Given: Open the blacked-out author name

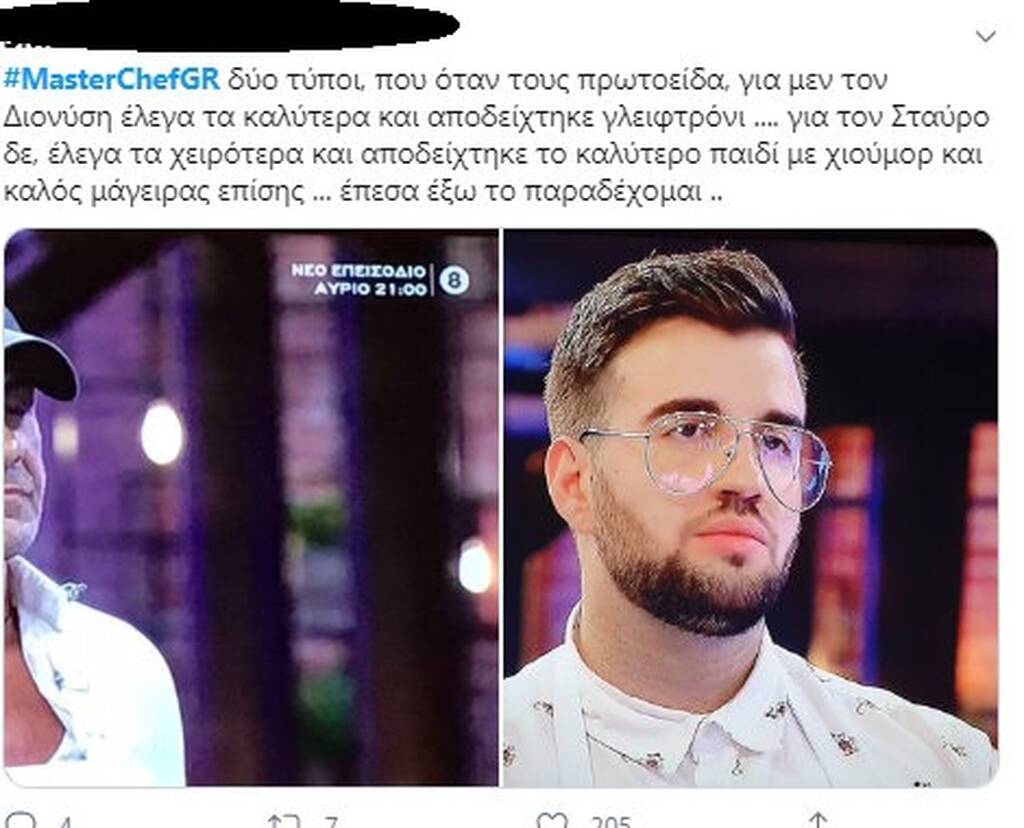Looking at the screenshot, I should (229, 25).
